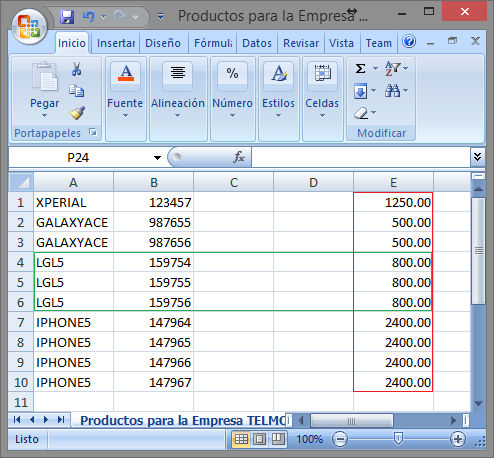Customize the Quick Access Toolbar dropdown
The image size is (494, 458).
click(160, 16)
